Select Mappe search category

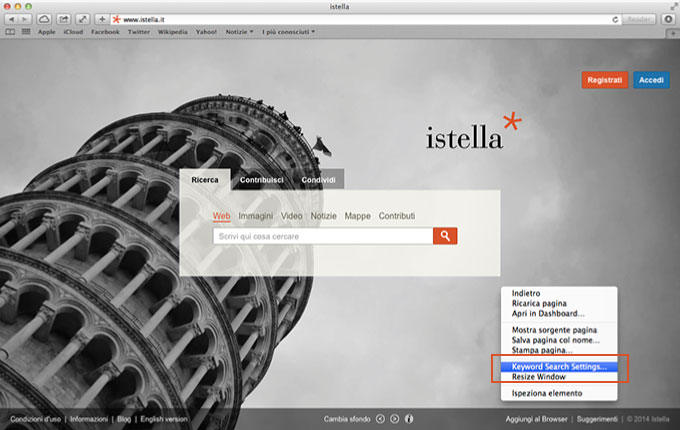357,216
